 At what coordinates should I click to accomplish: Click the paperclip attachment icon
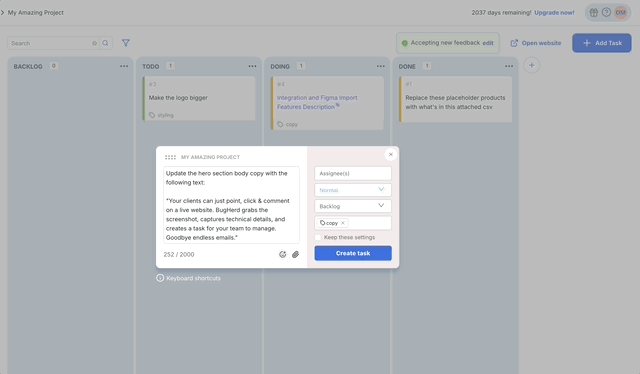pos(296,254)
